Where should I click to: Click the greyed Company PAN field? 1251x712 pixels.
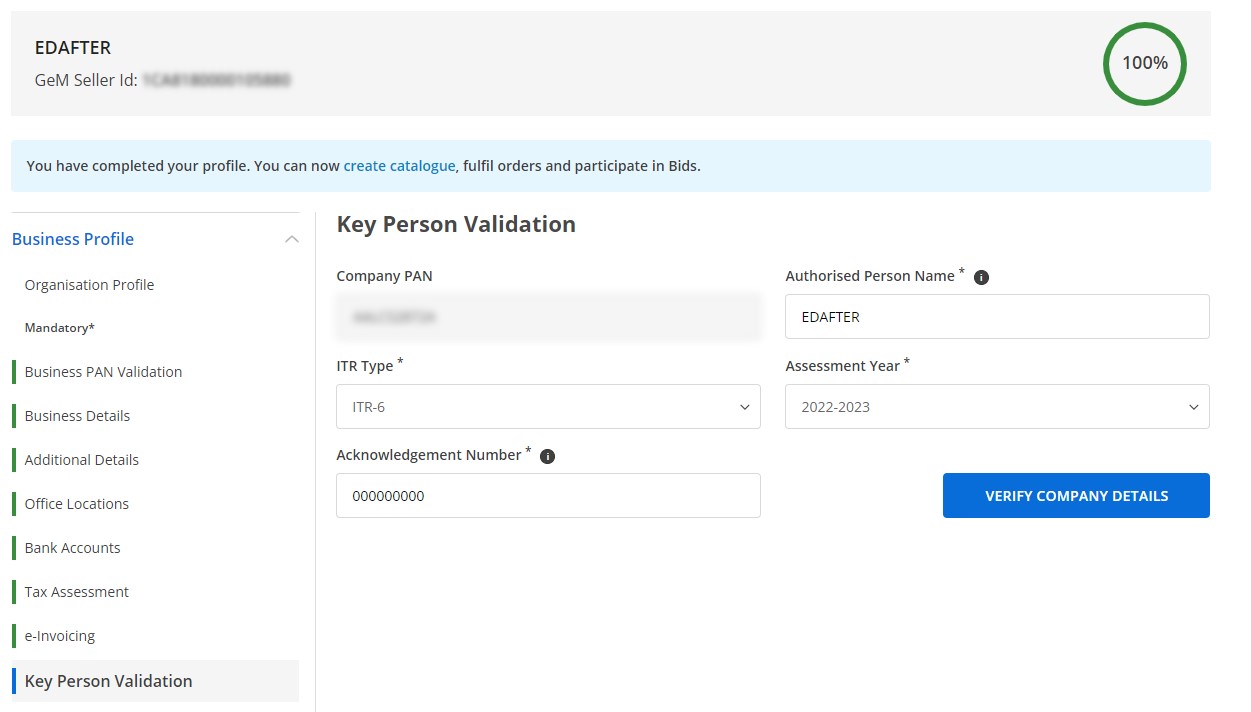pyautogui.click(x=548, y=316)
